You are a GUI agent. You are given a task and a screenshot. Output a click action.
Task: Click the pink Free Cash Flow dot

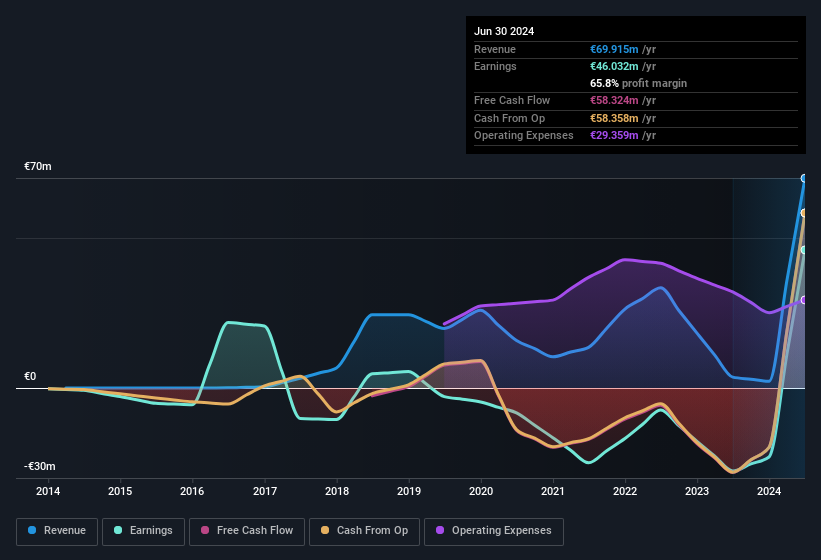coord(202,531)
